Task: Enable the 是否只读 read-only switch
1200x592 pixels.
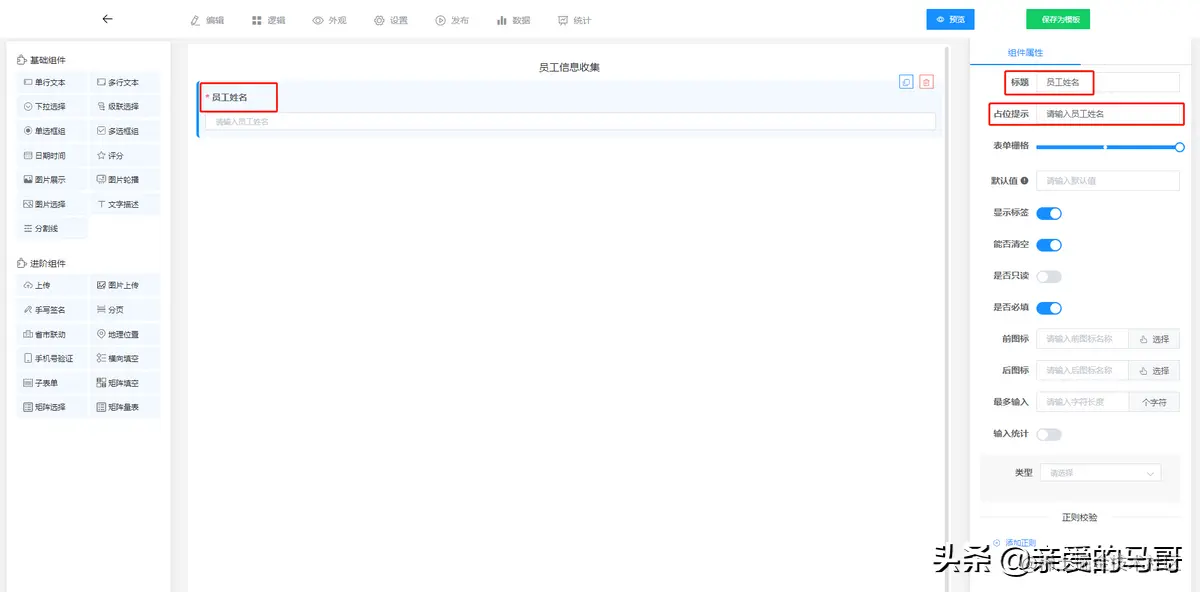Action: 1049,276
